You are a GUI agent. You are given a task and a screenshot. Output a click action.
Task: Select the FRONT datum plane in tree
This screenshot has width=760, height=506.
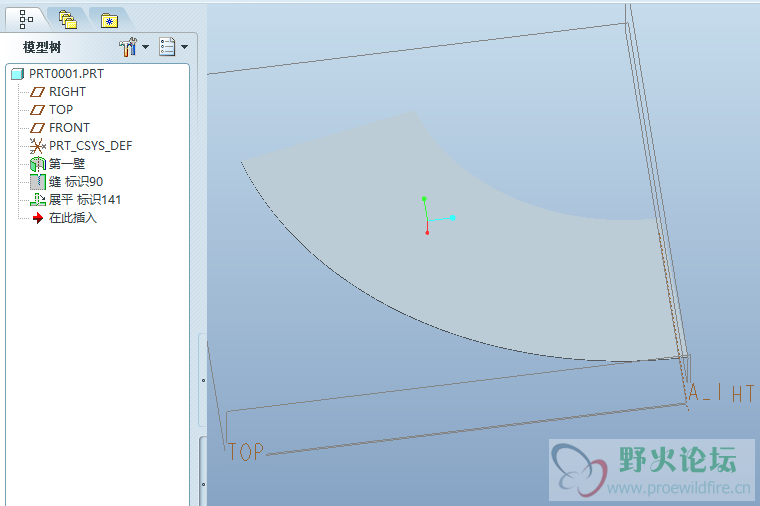tap(69, 127)
